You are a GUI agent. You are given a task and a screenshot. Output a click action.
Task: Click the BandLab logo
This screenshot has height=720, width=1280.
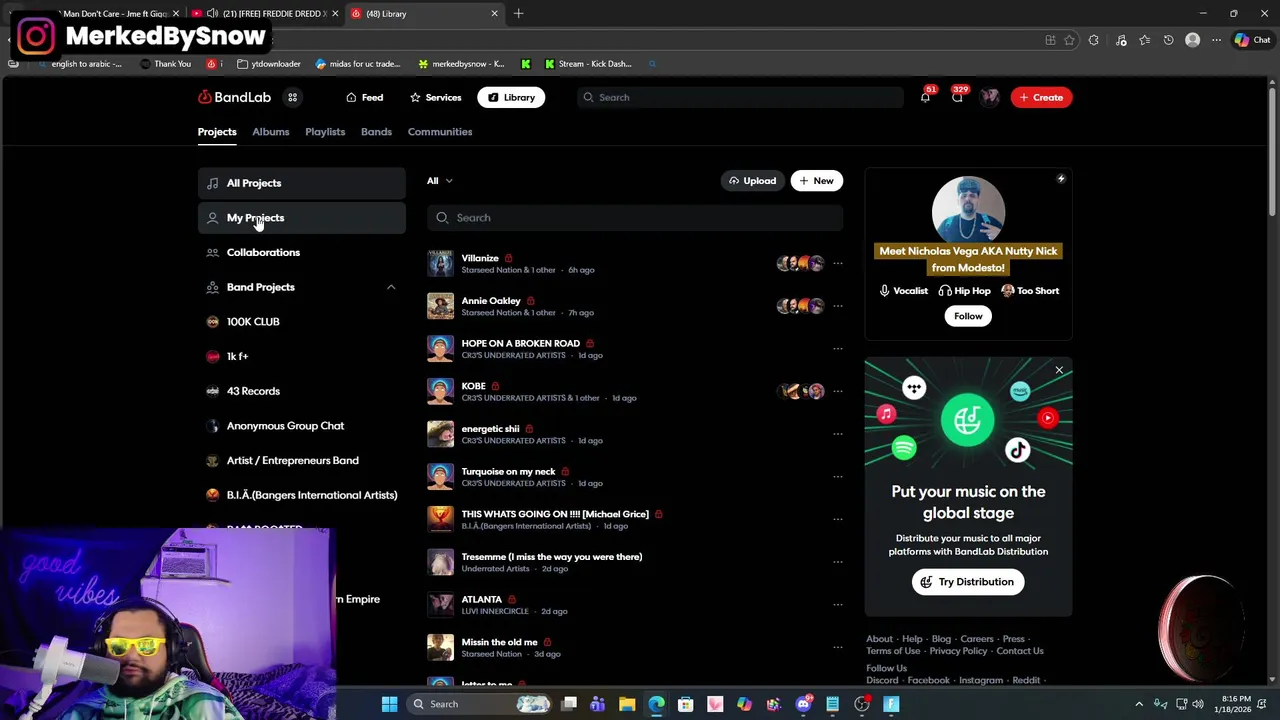coord(235,97)
